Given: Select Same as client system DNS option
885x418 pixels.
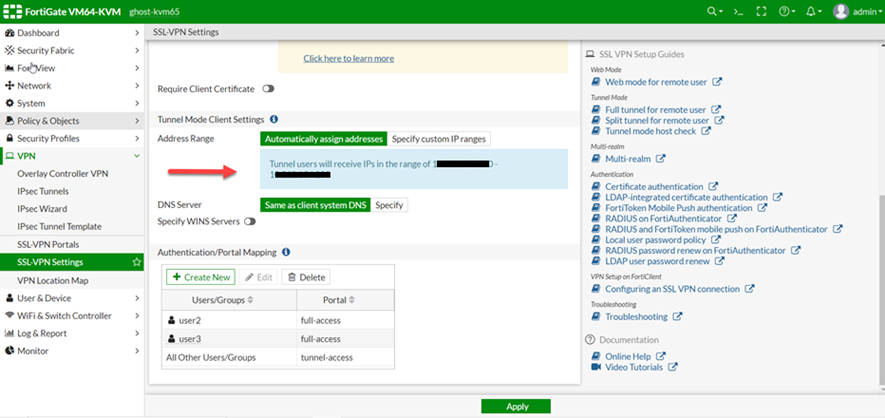Looking at the screenshot, I should tap(315, 205).
